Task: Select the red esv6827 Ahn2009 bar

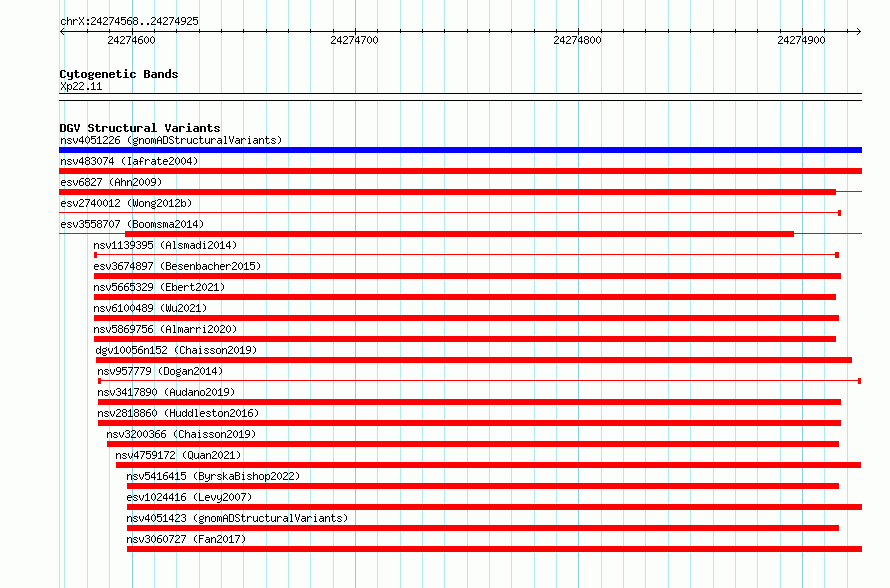Action: point(447,192)
